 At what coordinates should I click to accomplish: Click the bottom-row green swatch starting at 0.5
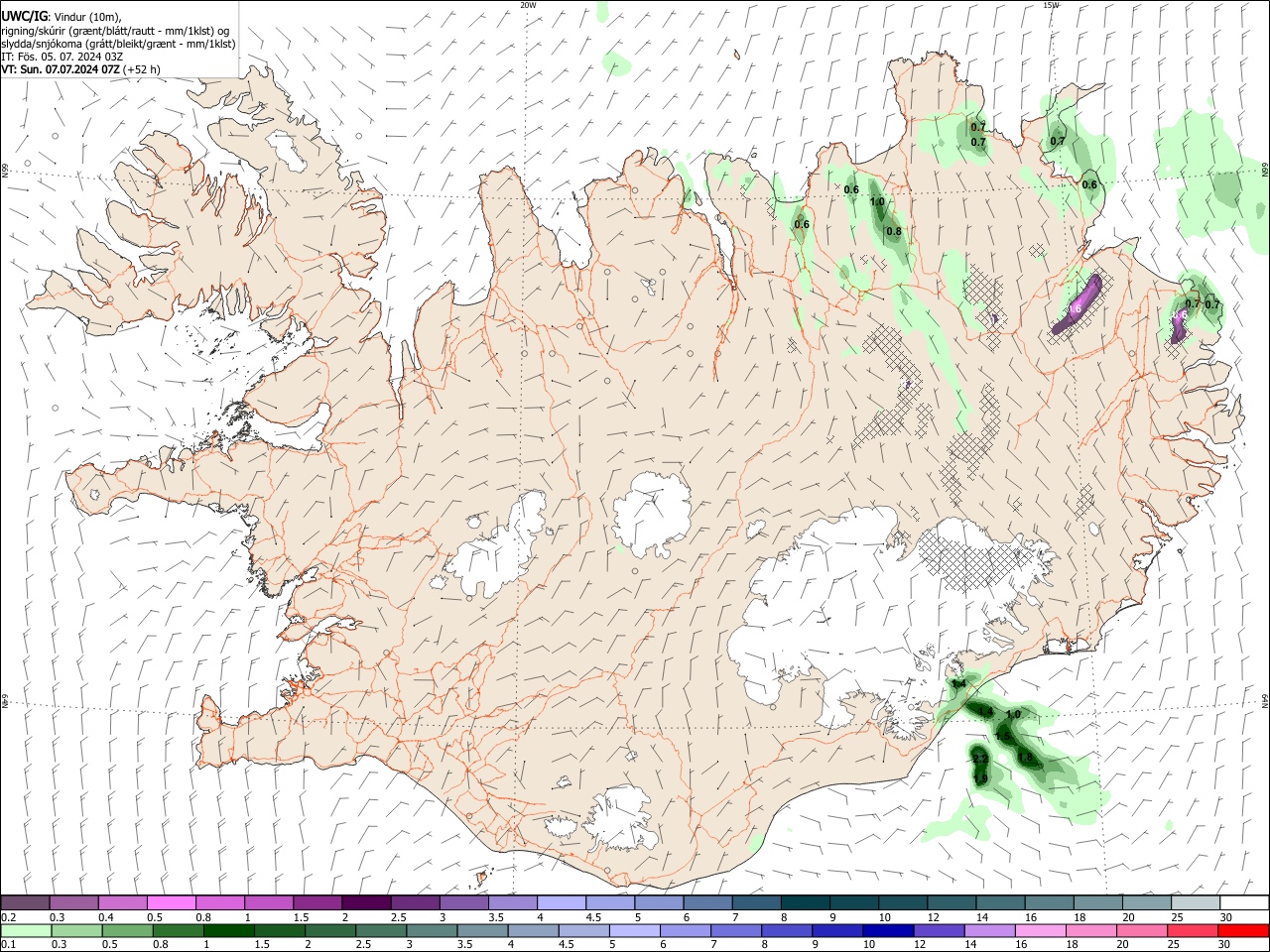(x=127, y=931)
